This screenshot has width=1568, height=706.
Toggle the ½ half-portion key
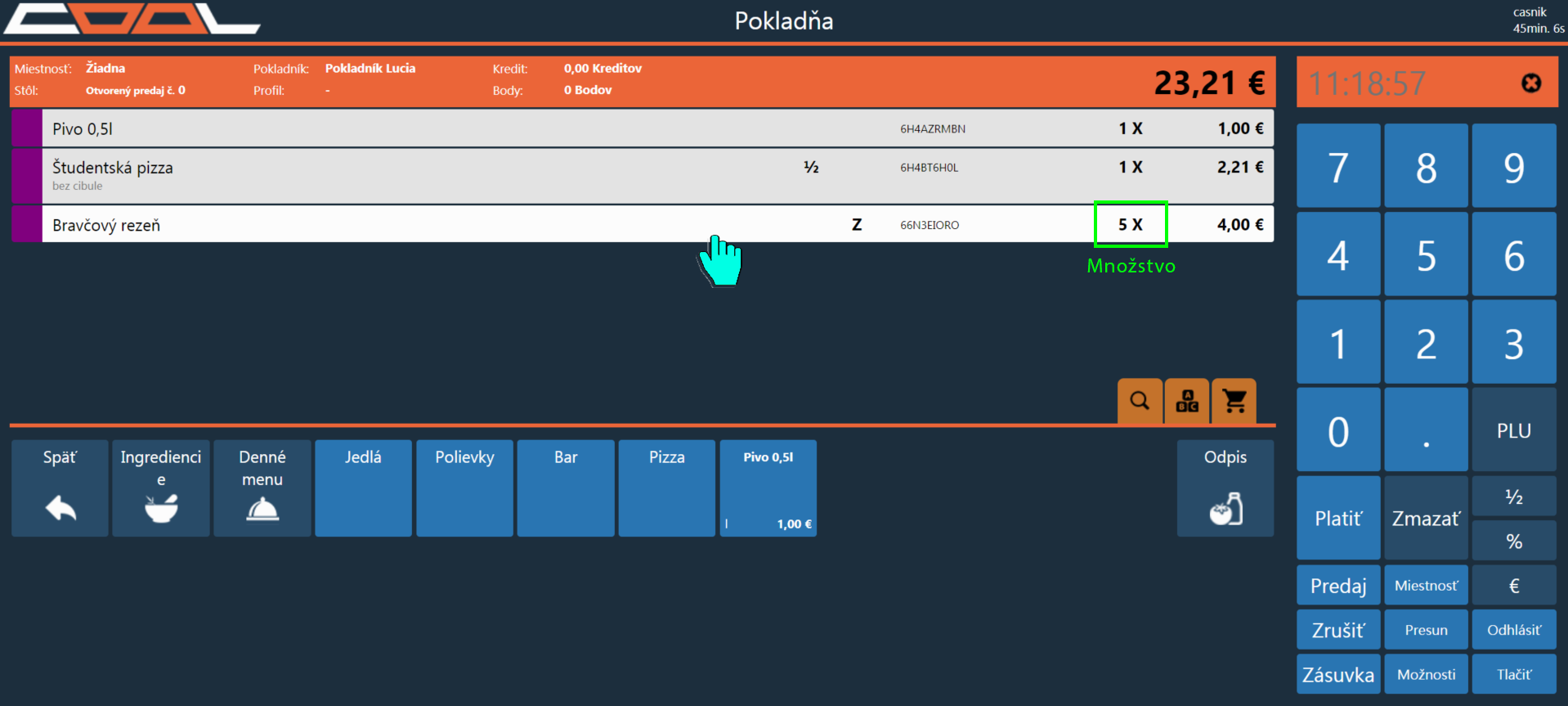(1513, 497)
